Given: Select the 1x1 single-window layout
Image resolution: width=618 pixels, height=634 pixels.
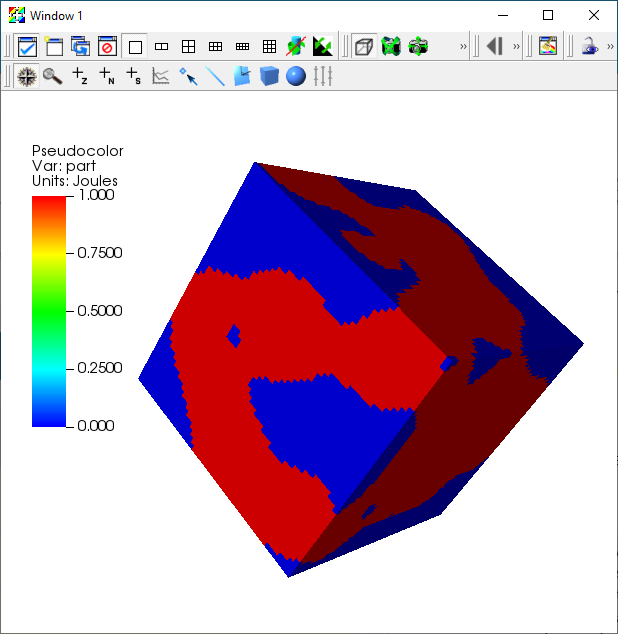Looking at the screenshot, I should point(135,46).
